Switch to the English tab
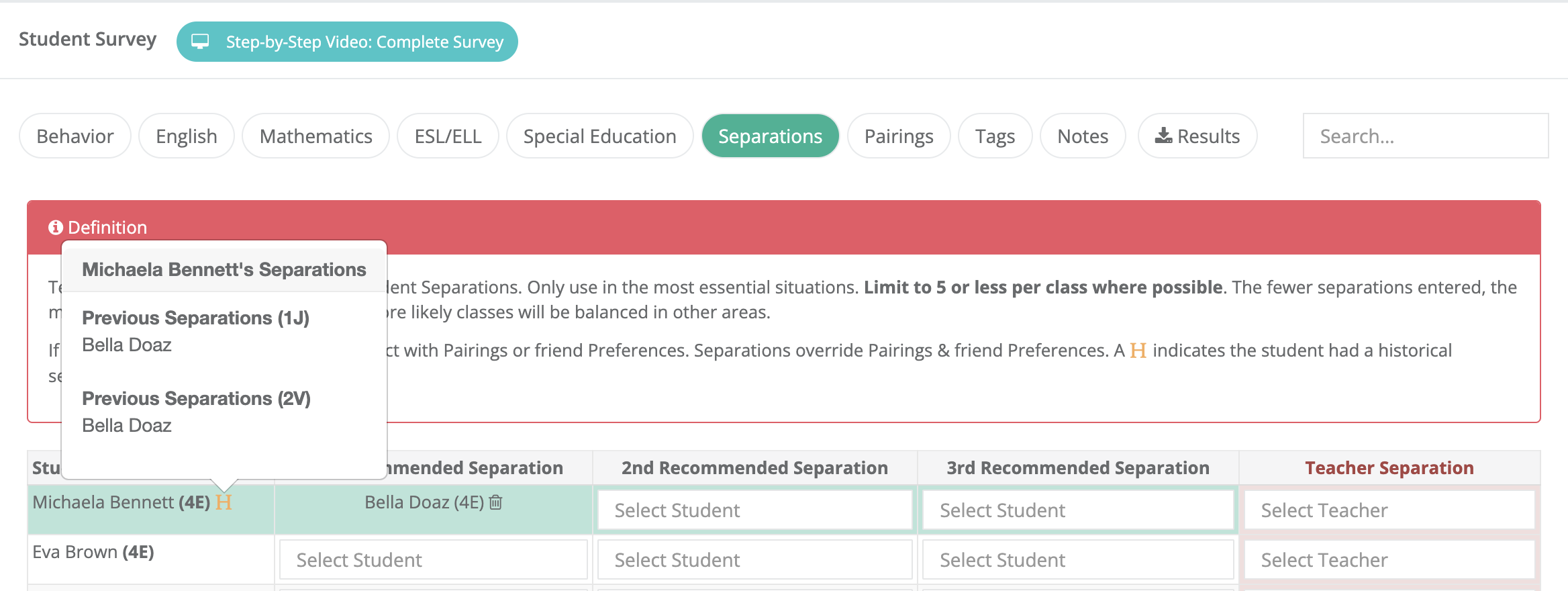The height and width of the screenshot is (591, 1568). pyautogui.click(x=187, y=136)
